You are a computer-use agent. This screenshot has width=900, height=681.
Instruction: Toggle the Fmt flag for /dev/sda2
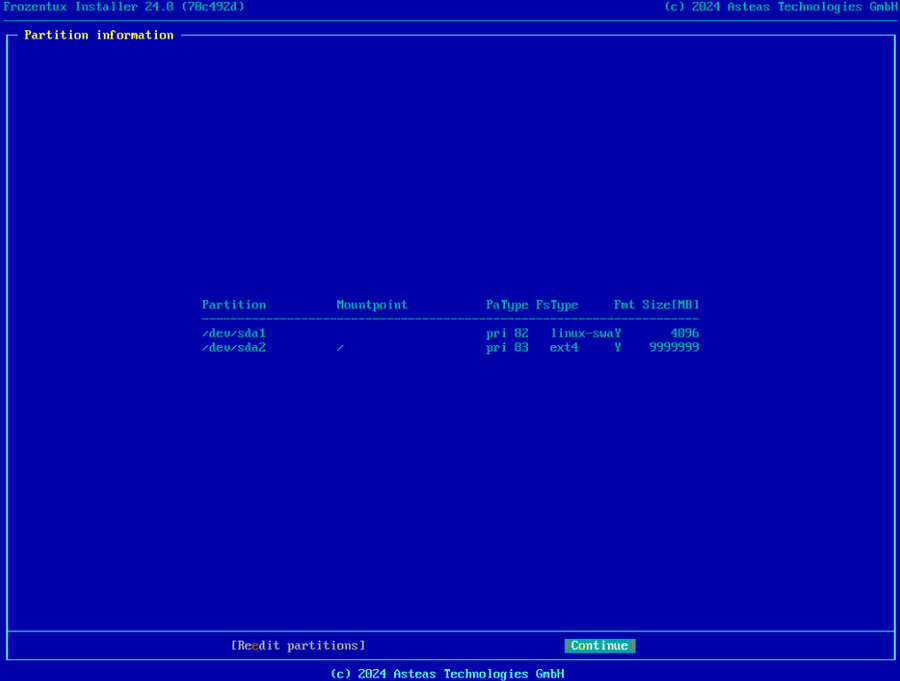617,347
